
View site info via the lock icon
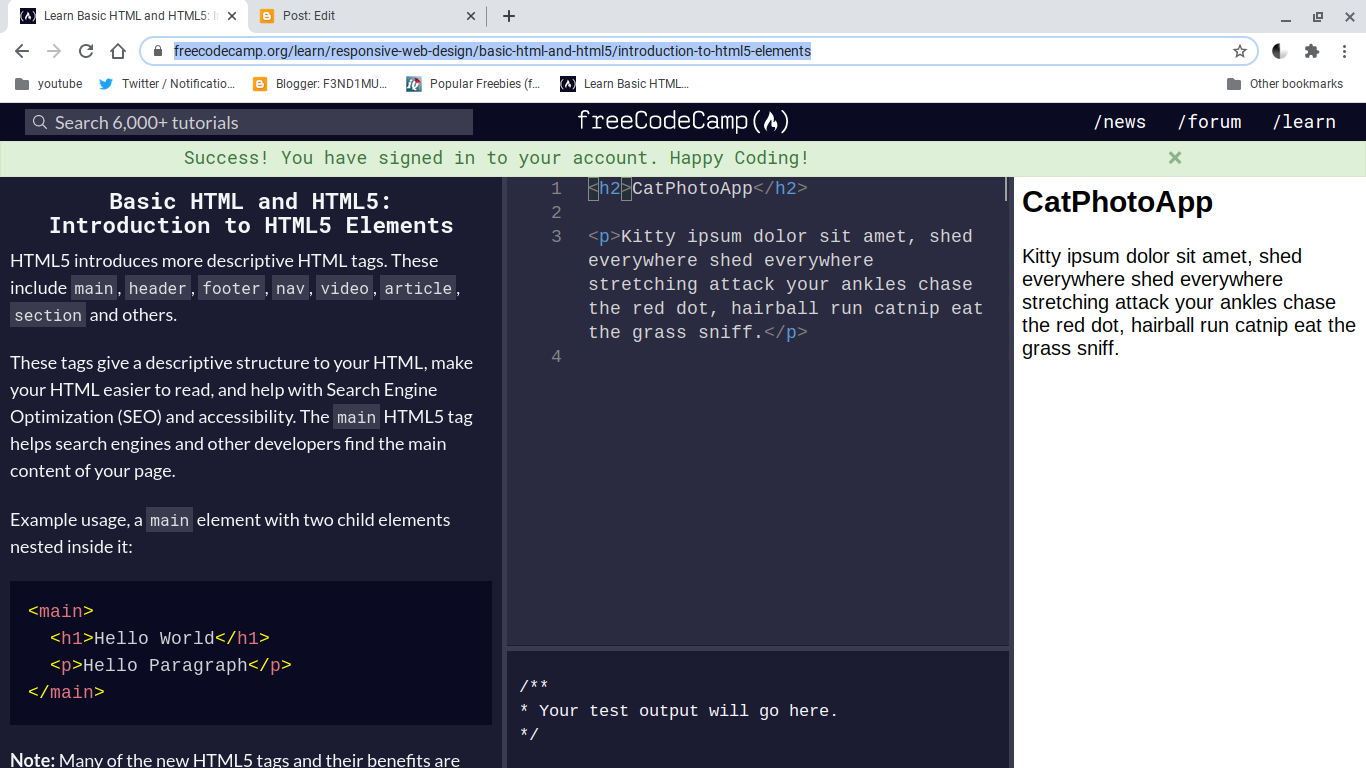(157, 51)
